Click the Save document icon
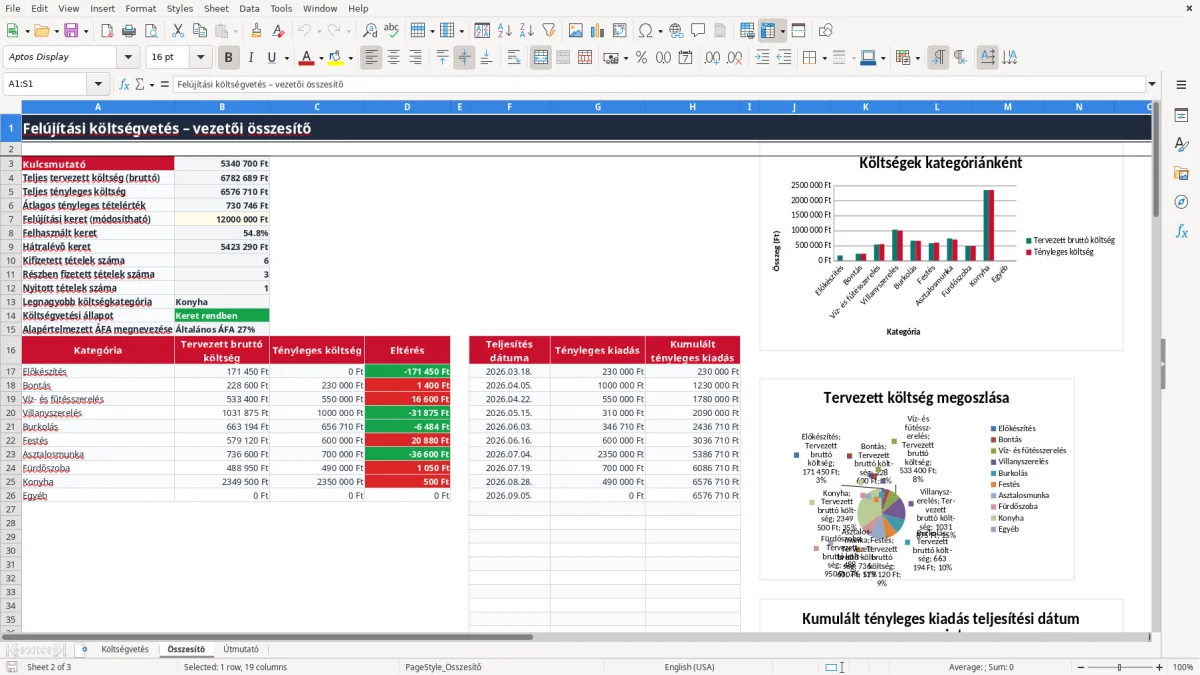The image size is (1200, 675). pyautogui.click(x=71, y=31)
